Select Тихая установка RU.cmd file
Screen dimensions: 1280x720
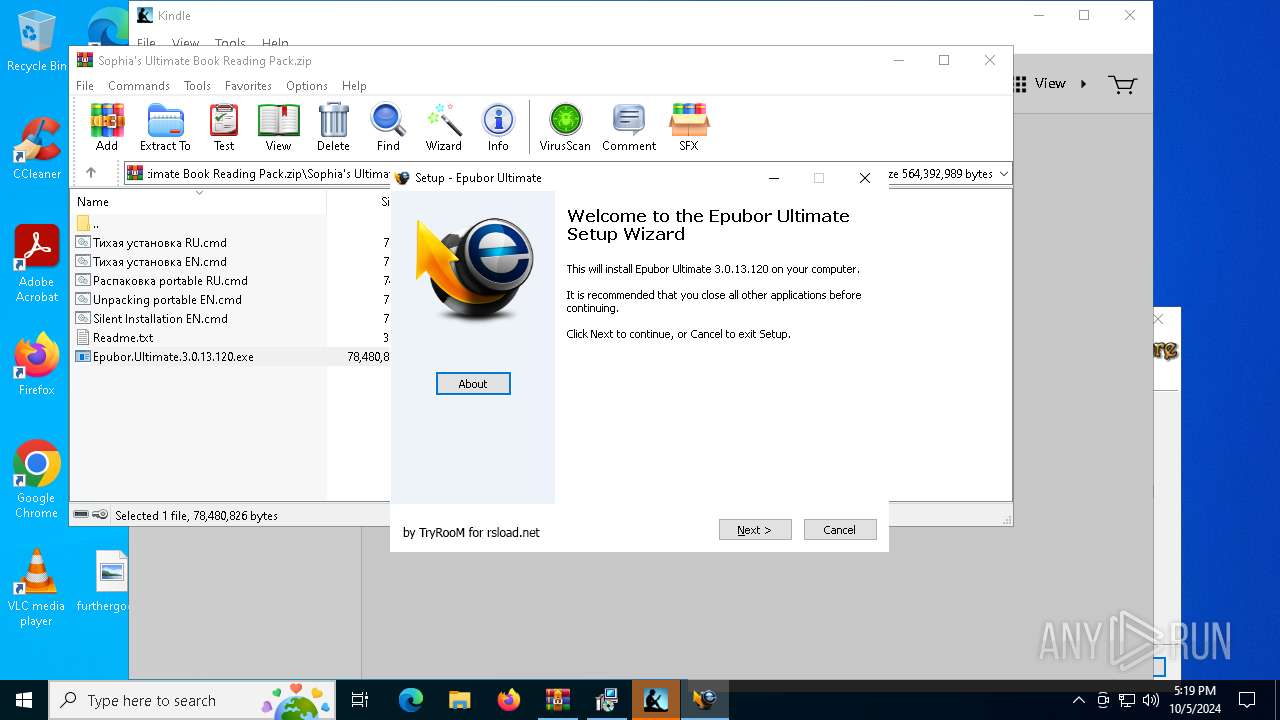(x=159, y=243)
